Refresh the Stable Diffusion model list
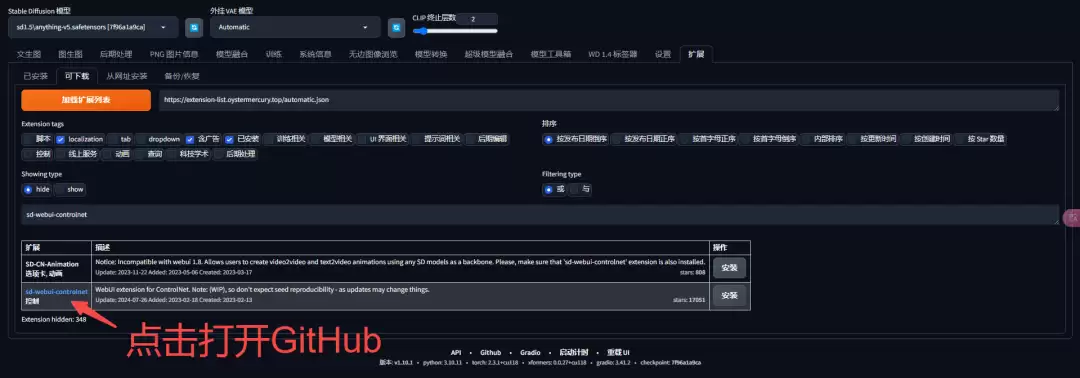The width and height of the screenshot is (1080, 378). [194, 28]
